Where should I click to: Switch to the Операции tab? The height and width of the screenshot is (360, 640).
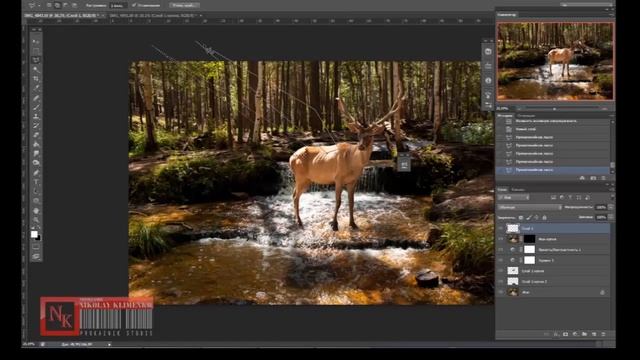tap(526, 116)
